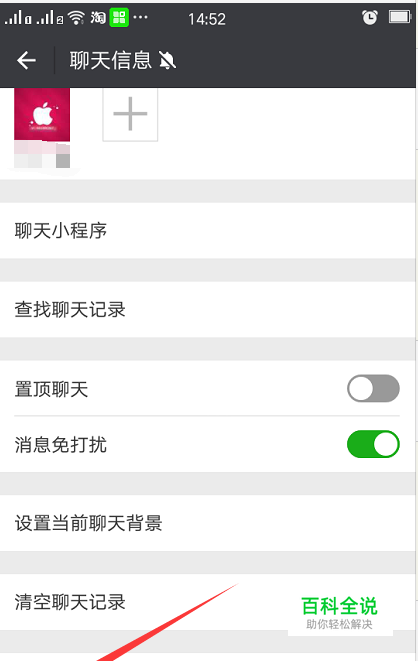
Task: Tap the battery indicator icon
Action: pyautogui.click(x=399, y=17)
